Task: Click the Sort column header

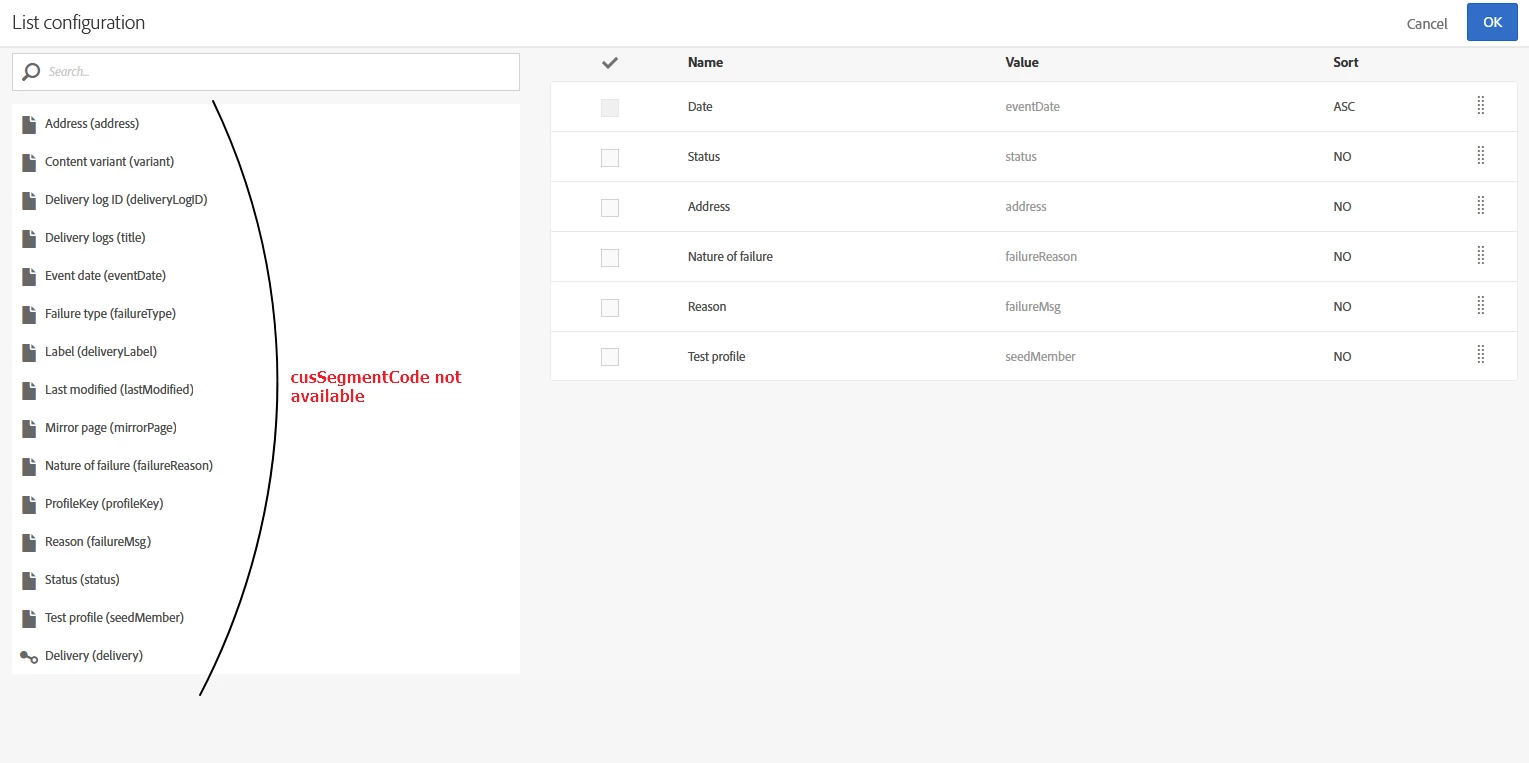Action: click(1346, 63)
